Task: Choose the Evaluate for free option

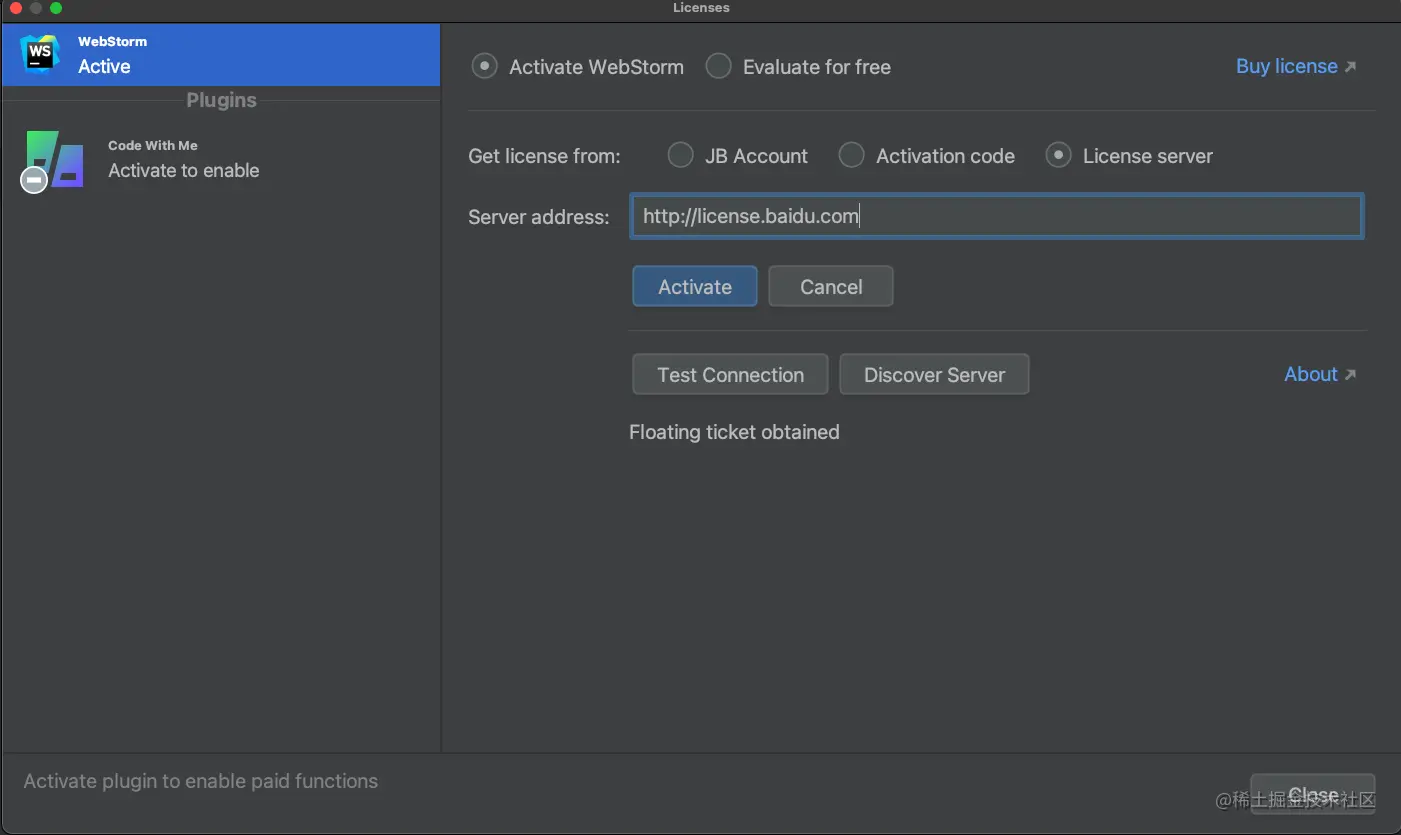Action: (x=718, y=67)
